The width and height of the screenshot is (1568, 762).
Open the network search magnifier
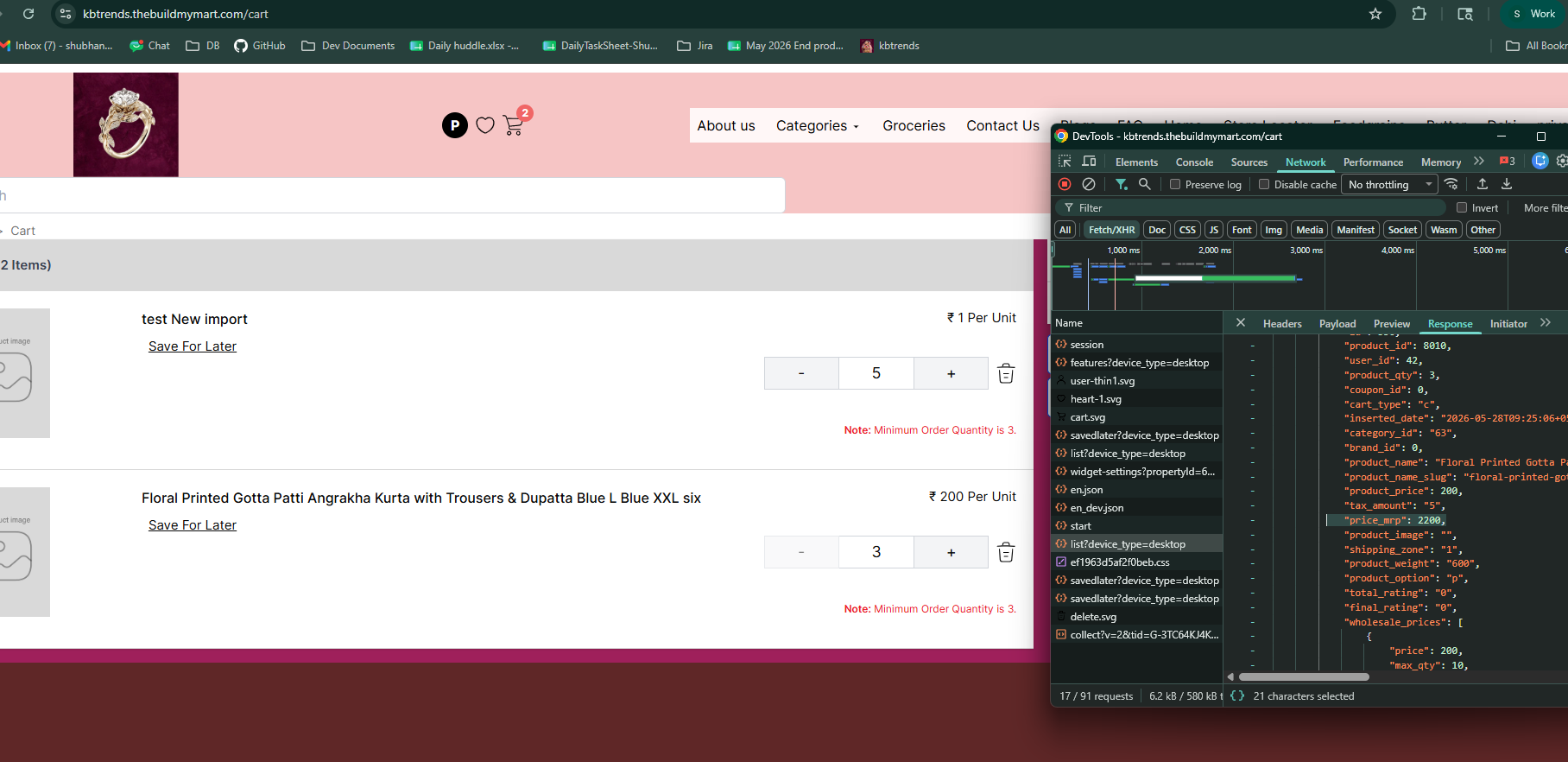(x=1145, y=184)
